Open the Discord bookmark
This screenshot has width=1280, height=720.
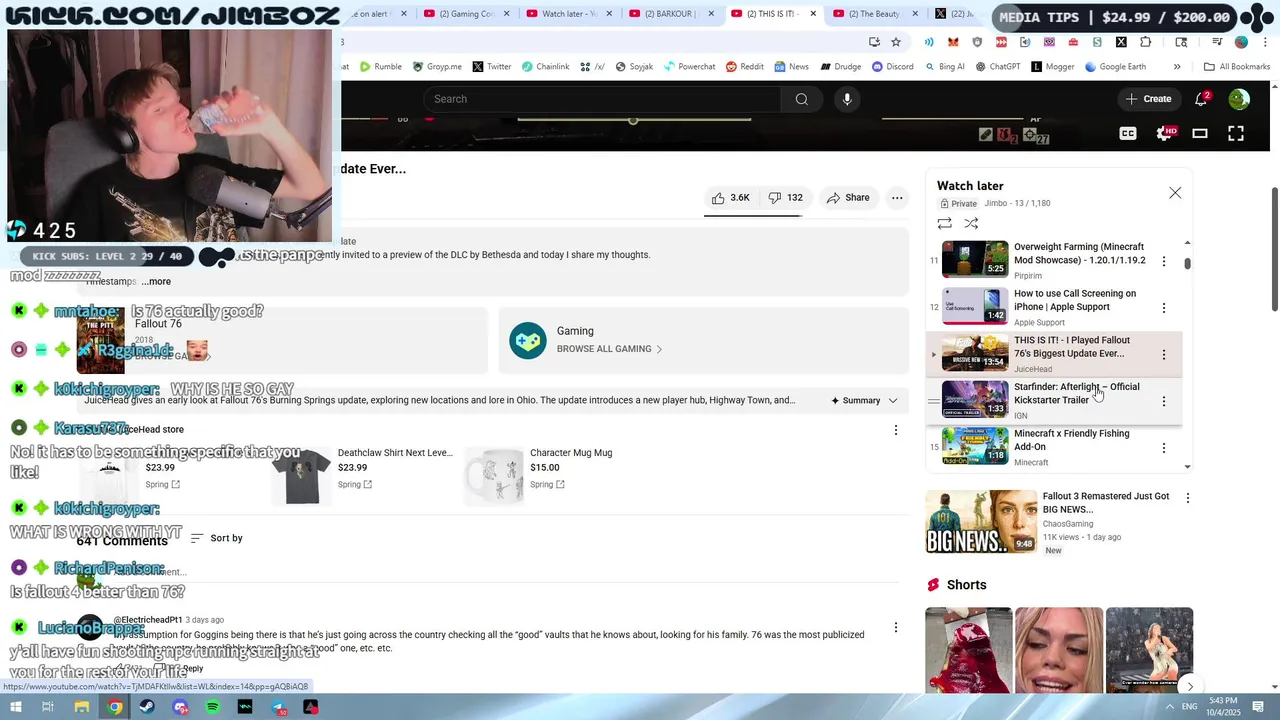892,67
